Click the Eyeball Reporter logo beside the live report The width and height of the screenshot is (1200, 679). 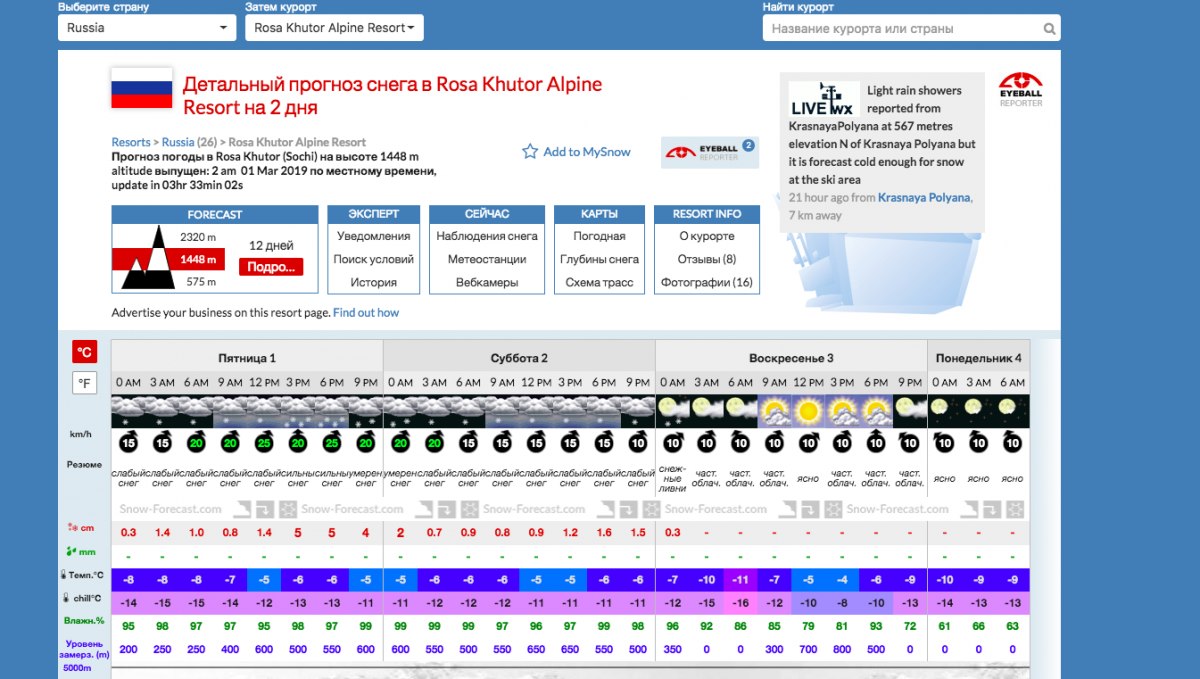(1020, 89)
